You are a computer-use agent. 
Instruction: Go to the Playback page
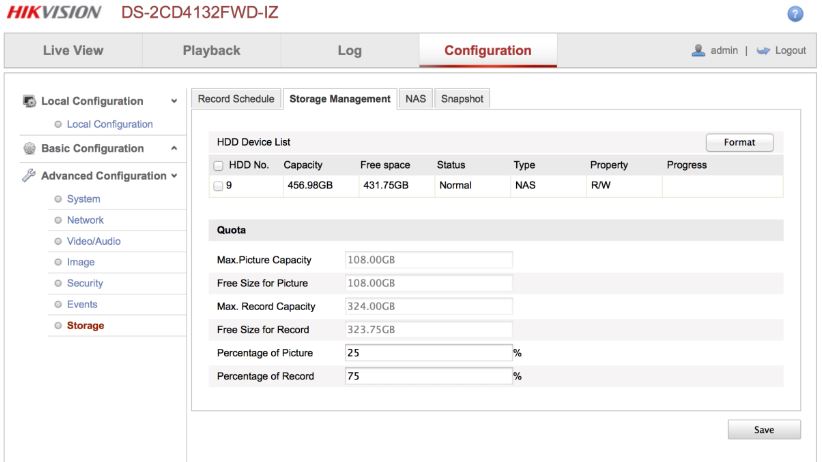211,50
